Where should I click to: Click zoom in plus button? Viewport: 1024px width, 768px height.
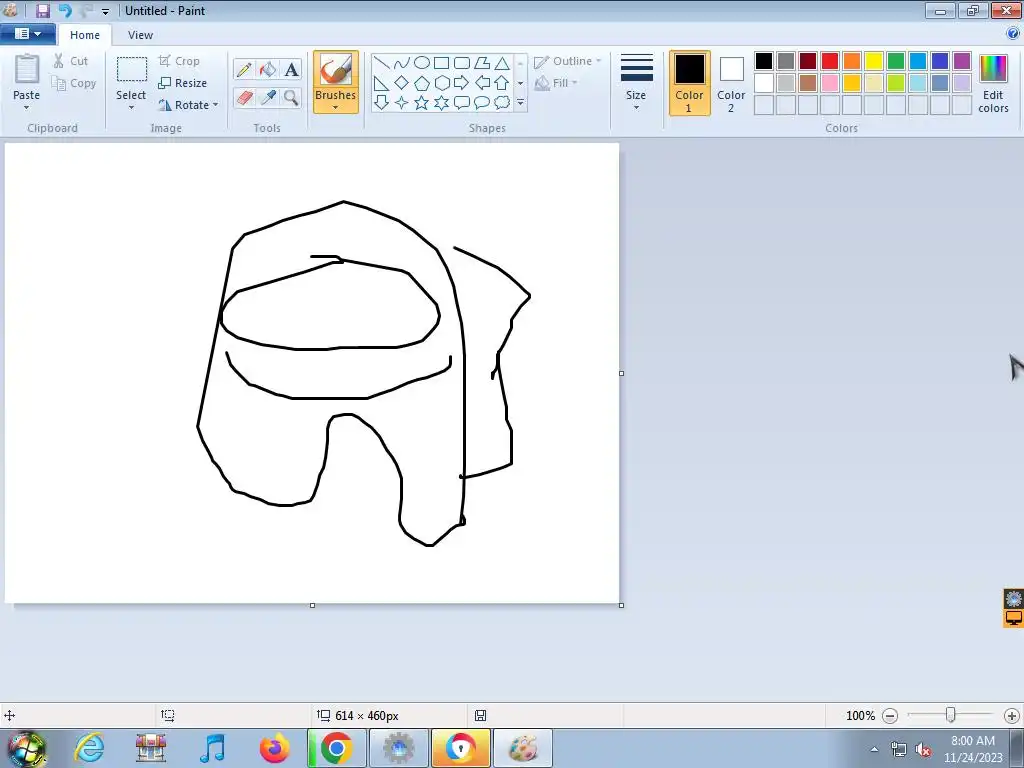1012,716
